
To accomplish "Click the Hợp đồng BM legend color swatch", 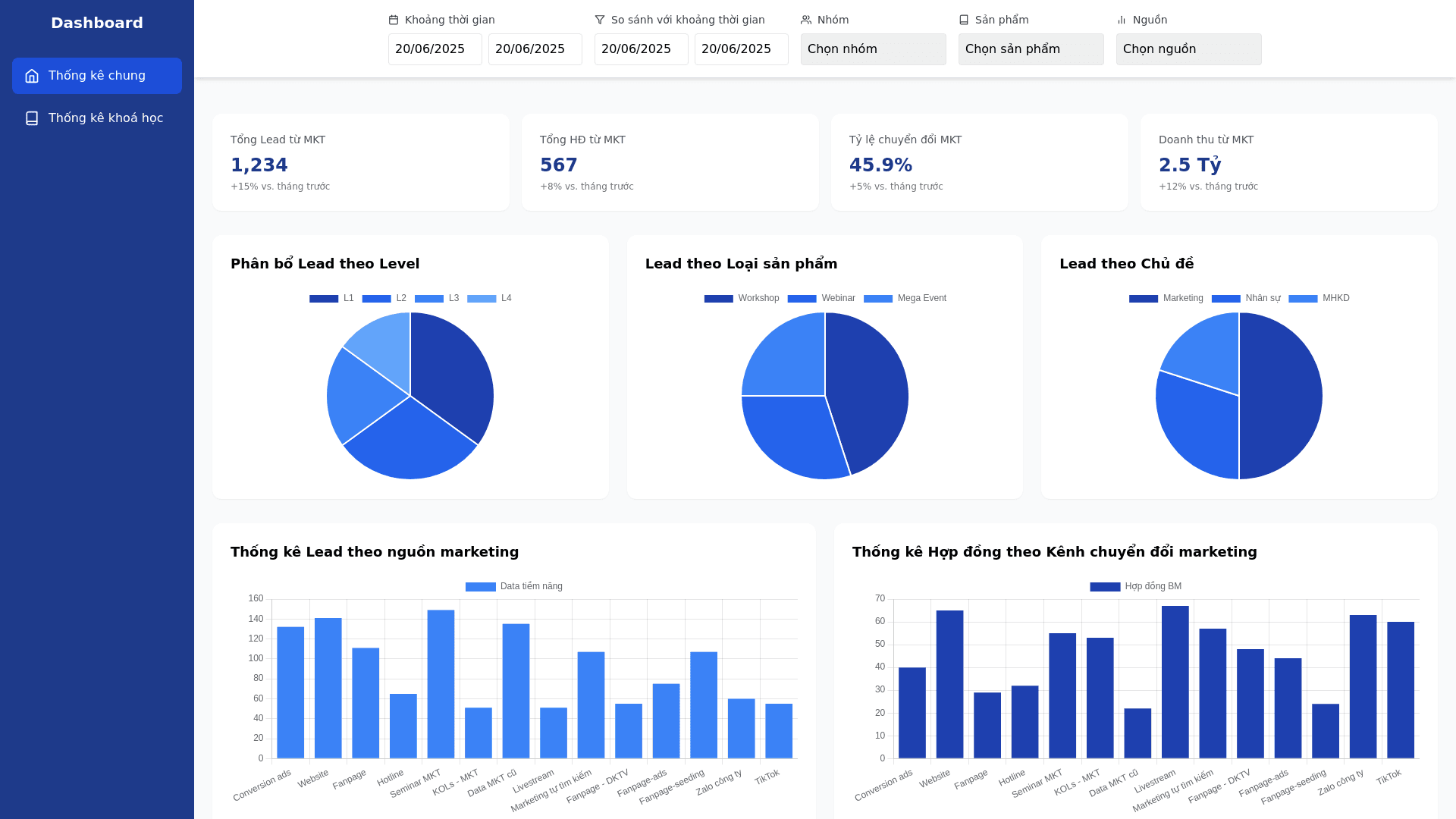I will coord(1105,587).
